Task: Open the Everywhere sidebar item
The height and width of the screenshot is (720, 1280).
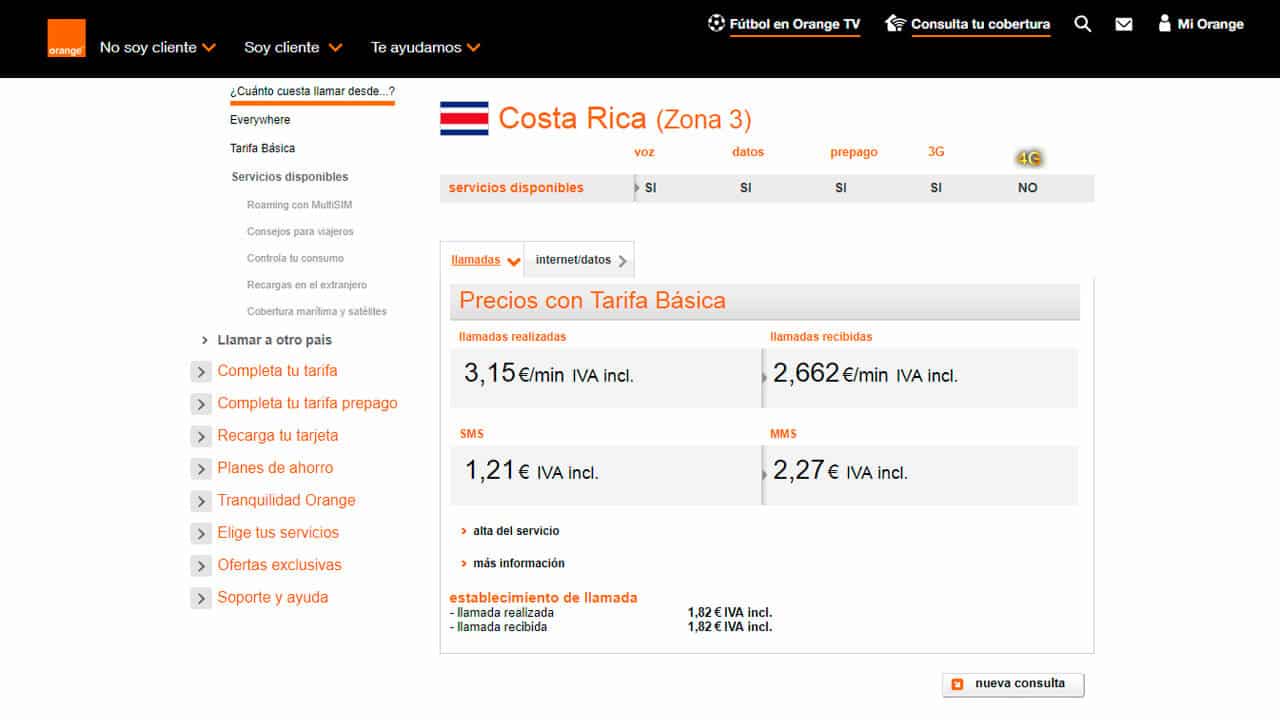Action: pyautogui.click(x=260, y=120)
